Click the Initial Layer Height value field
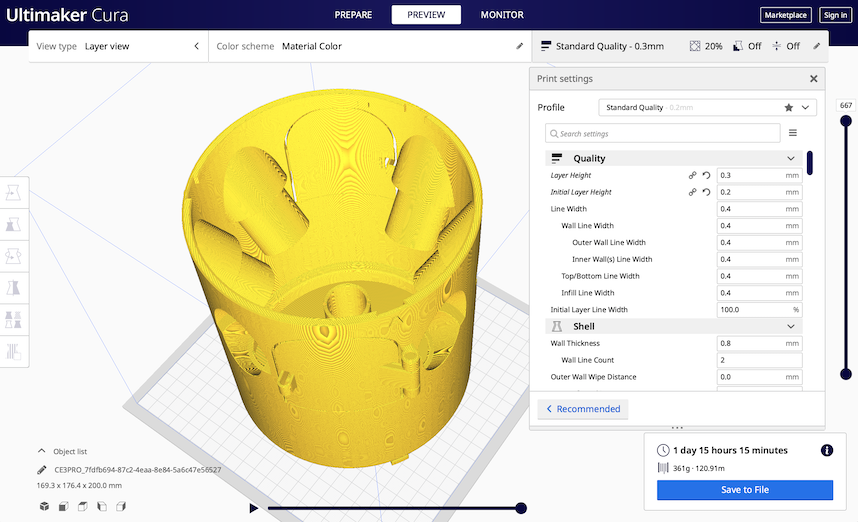 760,192
